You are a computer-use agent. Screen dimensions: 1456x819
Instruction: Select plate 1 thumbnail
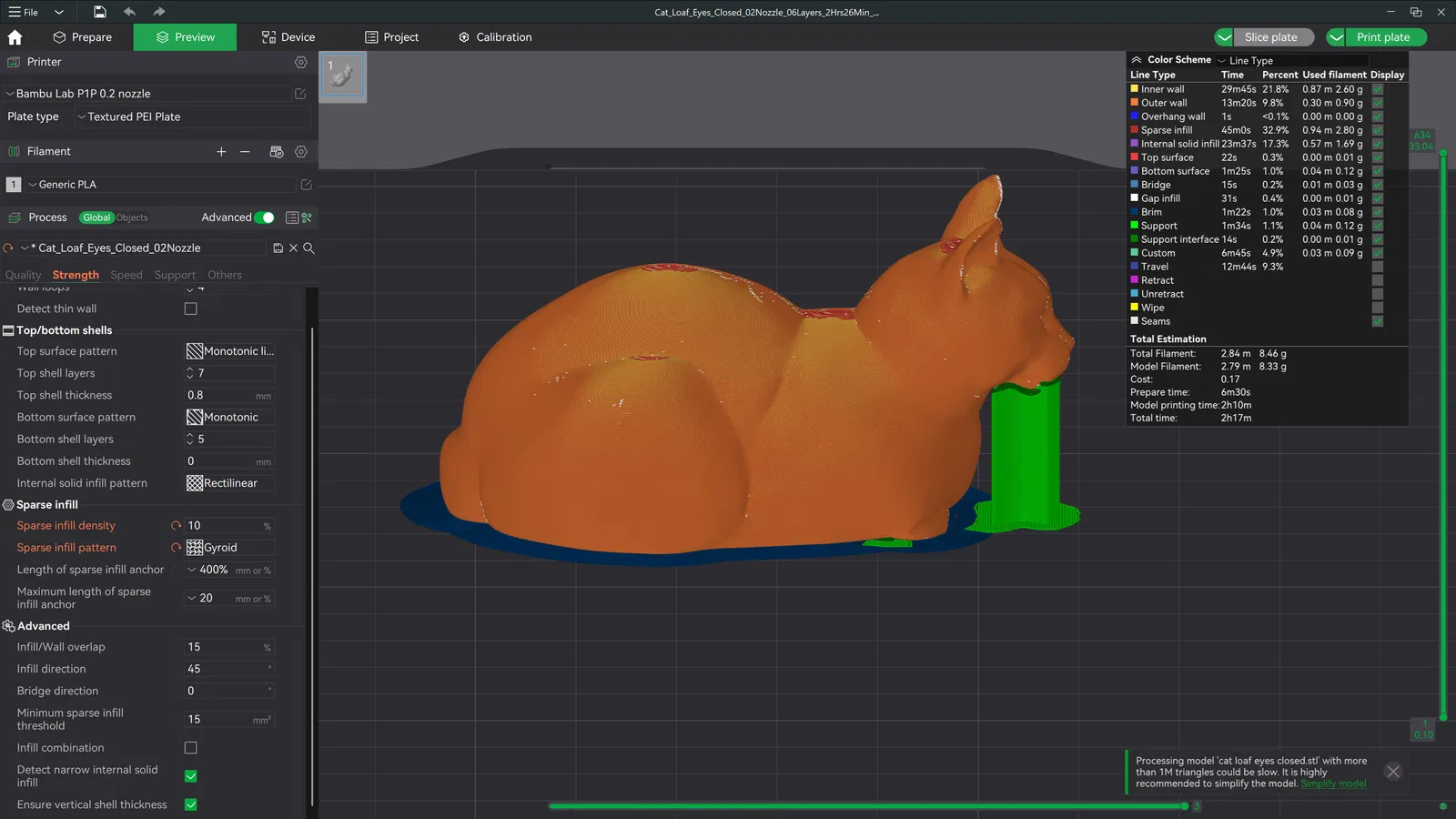pos(343,76)
